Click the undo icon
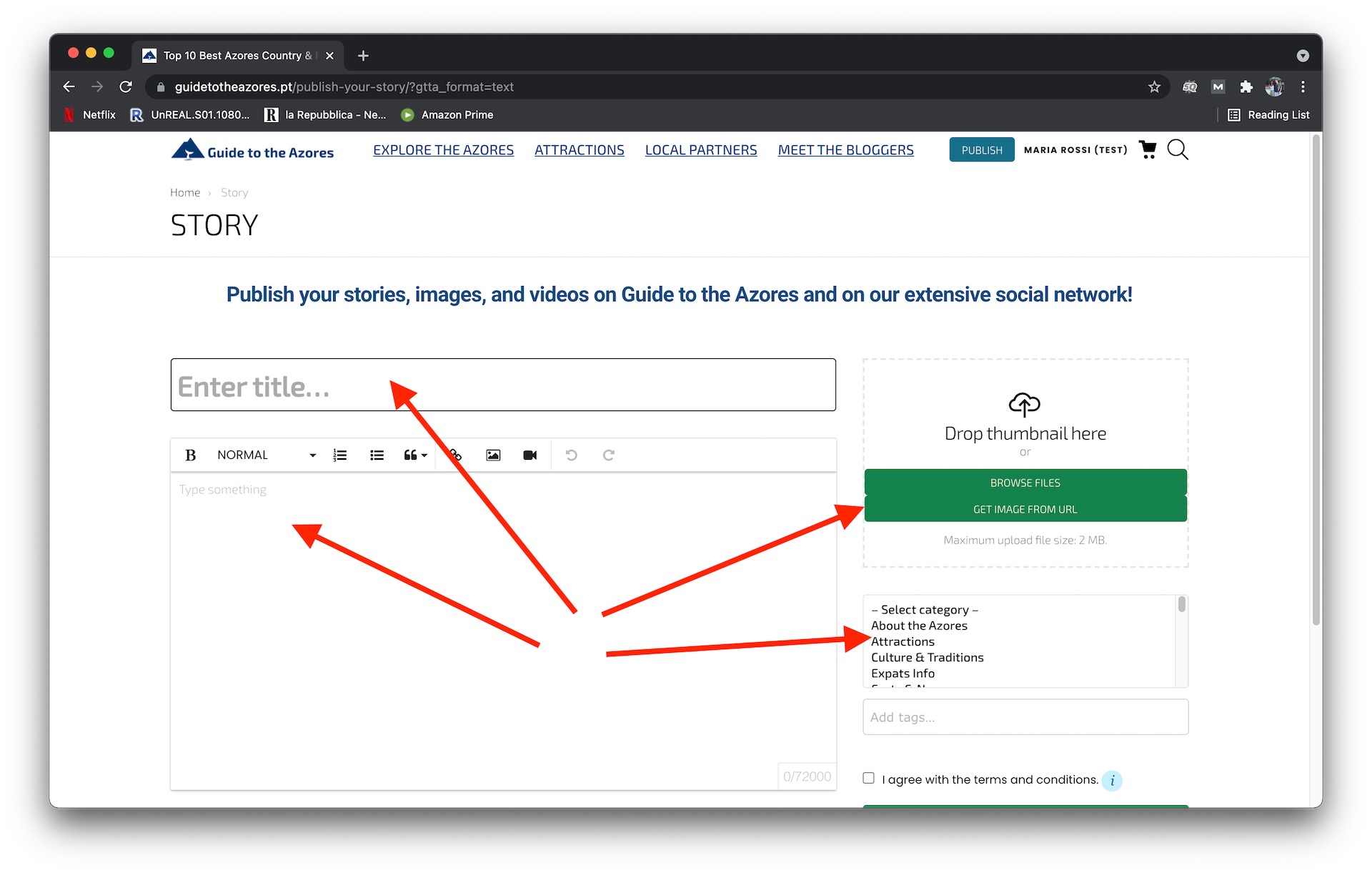Image resolution: width=1372 pixels, height=873 pixels. [572, 455]
